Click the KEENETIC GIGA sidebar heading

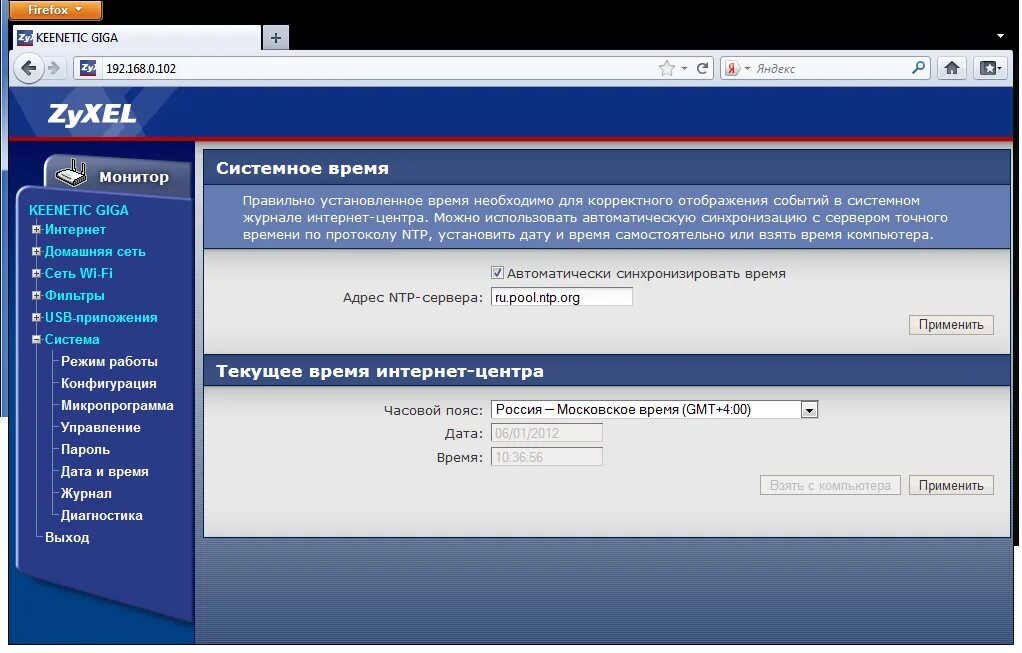click(79, 210)
